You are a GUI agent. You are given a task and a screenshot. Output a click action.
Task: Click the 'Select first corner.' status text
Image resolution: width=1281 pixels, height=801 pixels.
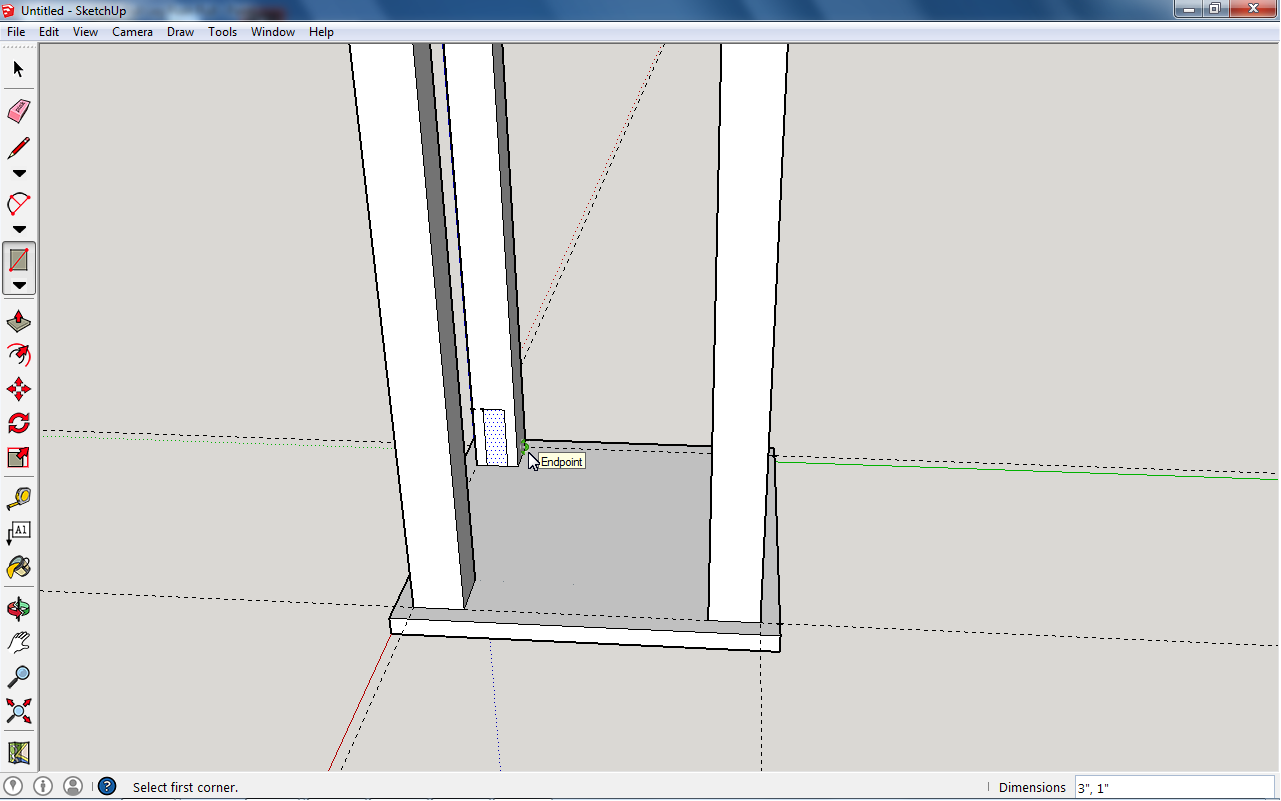(x=186, y=788)
